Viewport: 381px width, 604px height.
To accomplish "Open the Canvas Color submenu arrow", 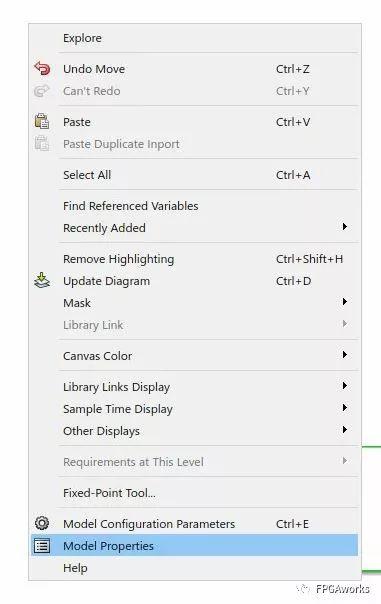I will 345,354.
